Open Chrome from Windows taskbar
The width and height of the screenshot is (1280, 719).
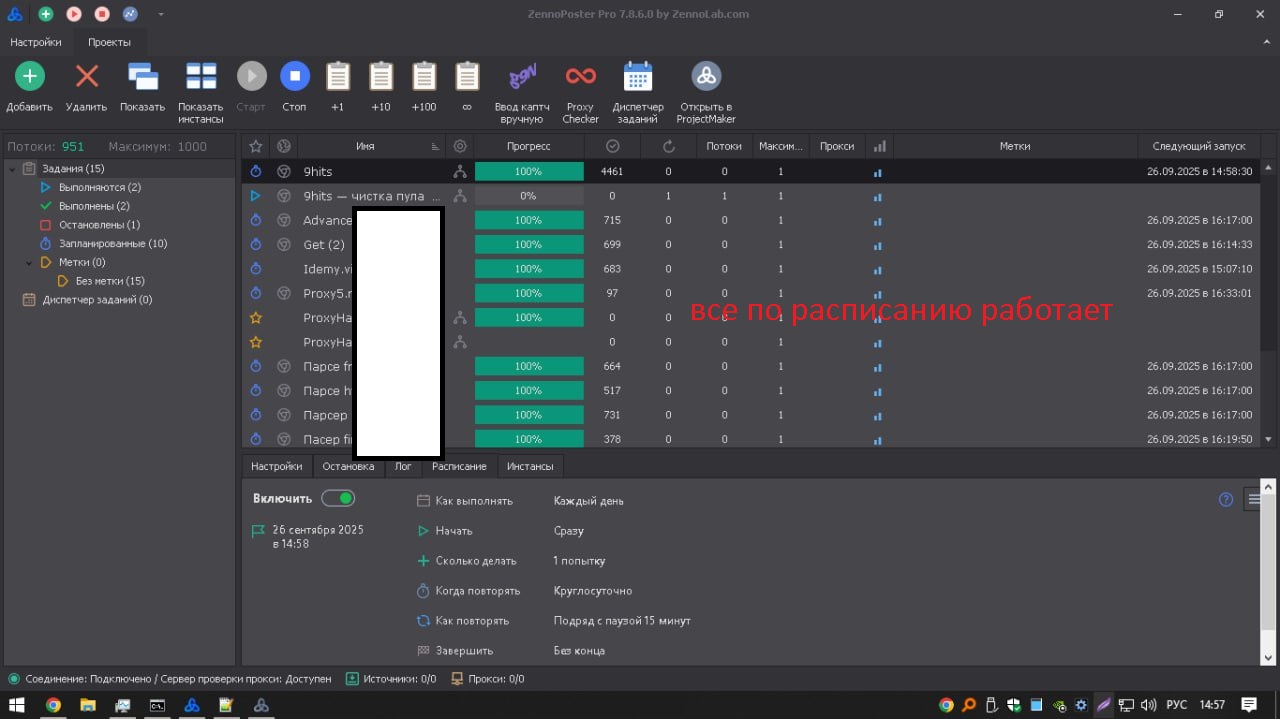(x=53, y=705)
